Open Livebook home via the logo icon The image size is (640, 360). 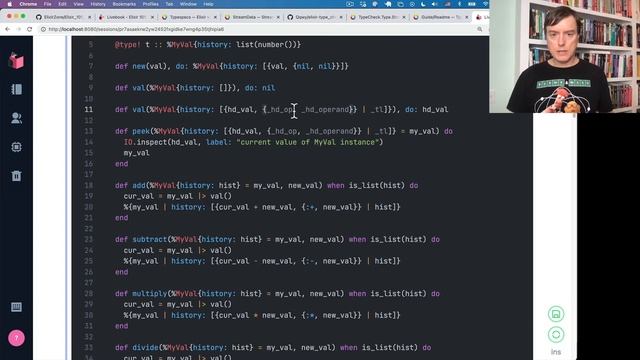pos(16,60)
